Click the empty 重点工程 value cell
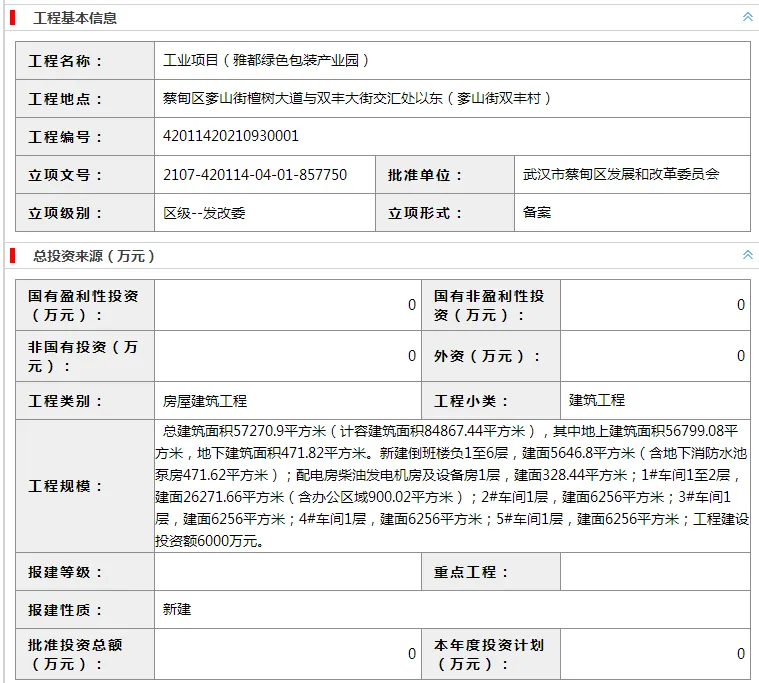The height and width of the screenshot is (683, 759). tap(655, 572)
